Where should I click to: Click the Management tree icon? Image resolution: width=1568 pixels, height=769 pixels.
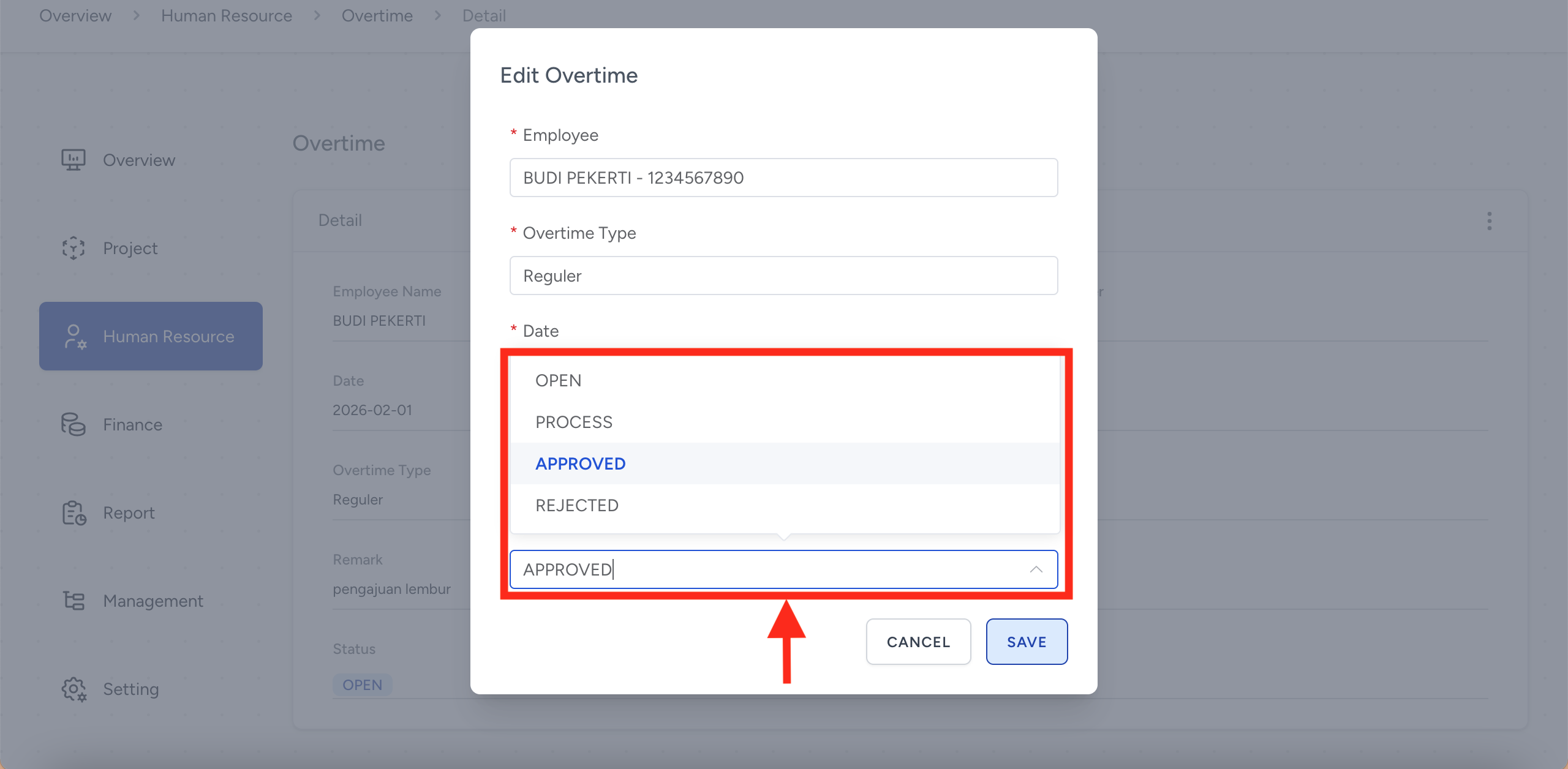[x=73, y=601]
